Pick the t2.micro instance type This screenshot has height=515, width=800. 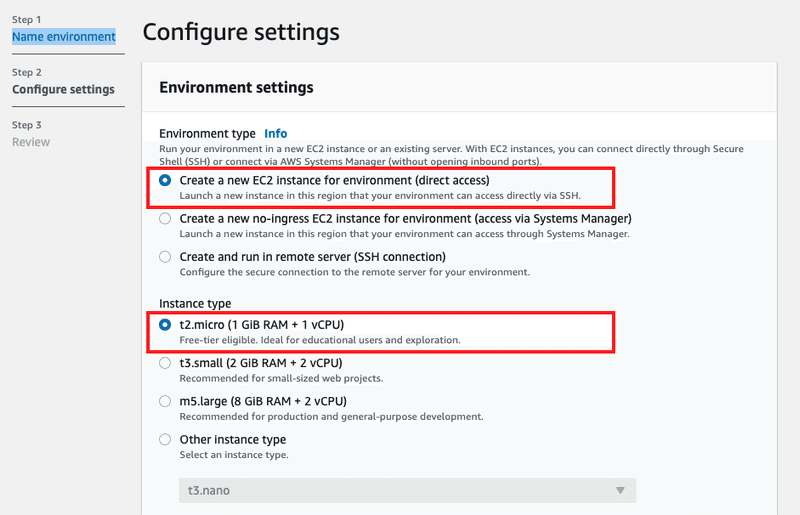point(166,325)
